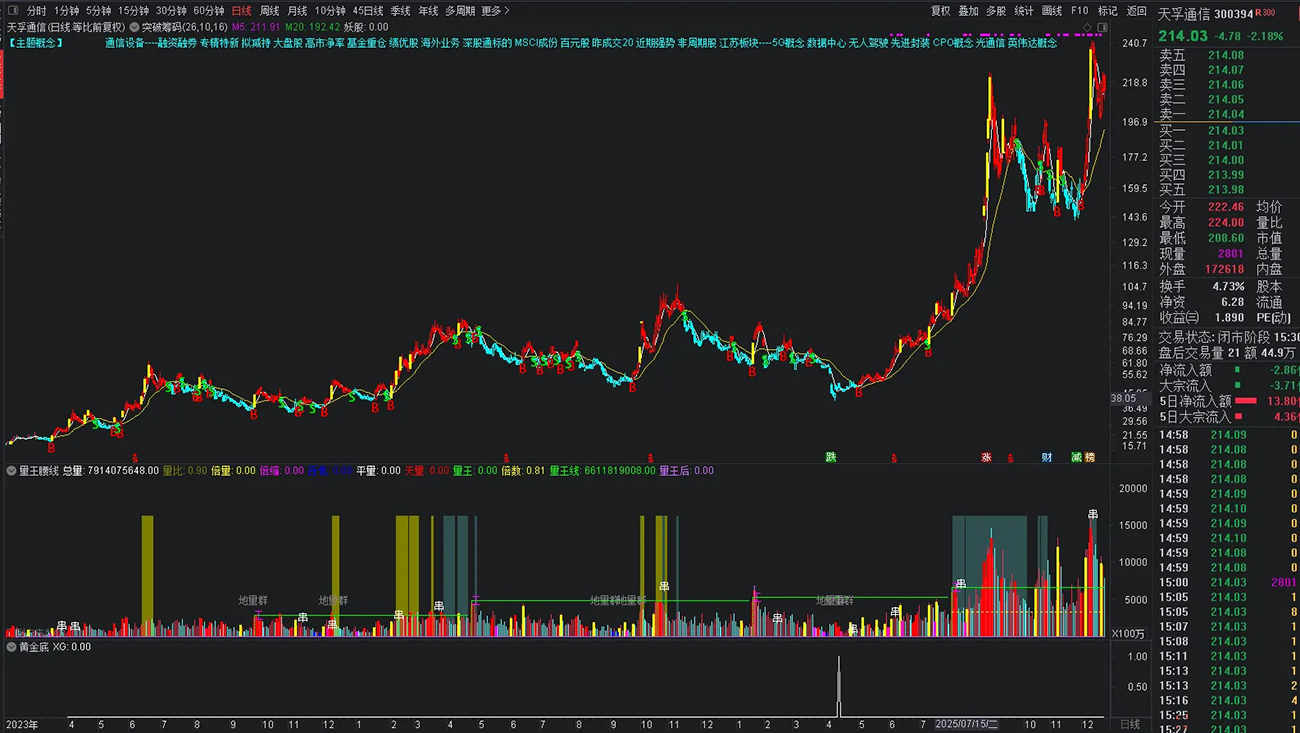Switch to the 1分钟 period tab
Image resolution: width=1300 pixels, height=733 pixels.
click(x=66, y=11)
